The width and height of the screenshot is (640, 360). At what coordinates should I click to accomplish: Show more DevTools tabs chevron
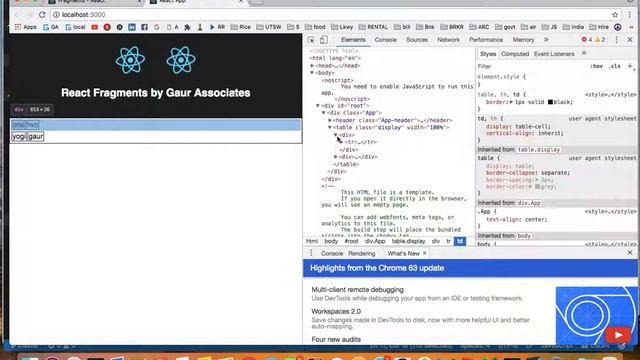coord(546,40)
